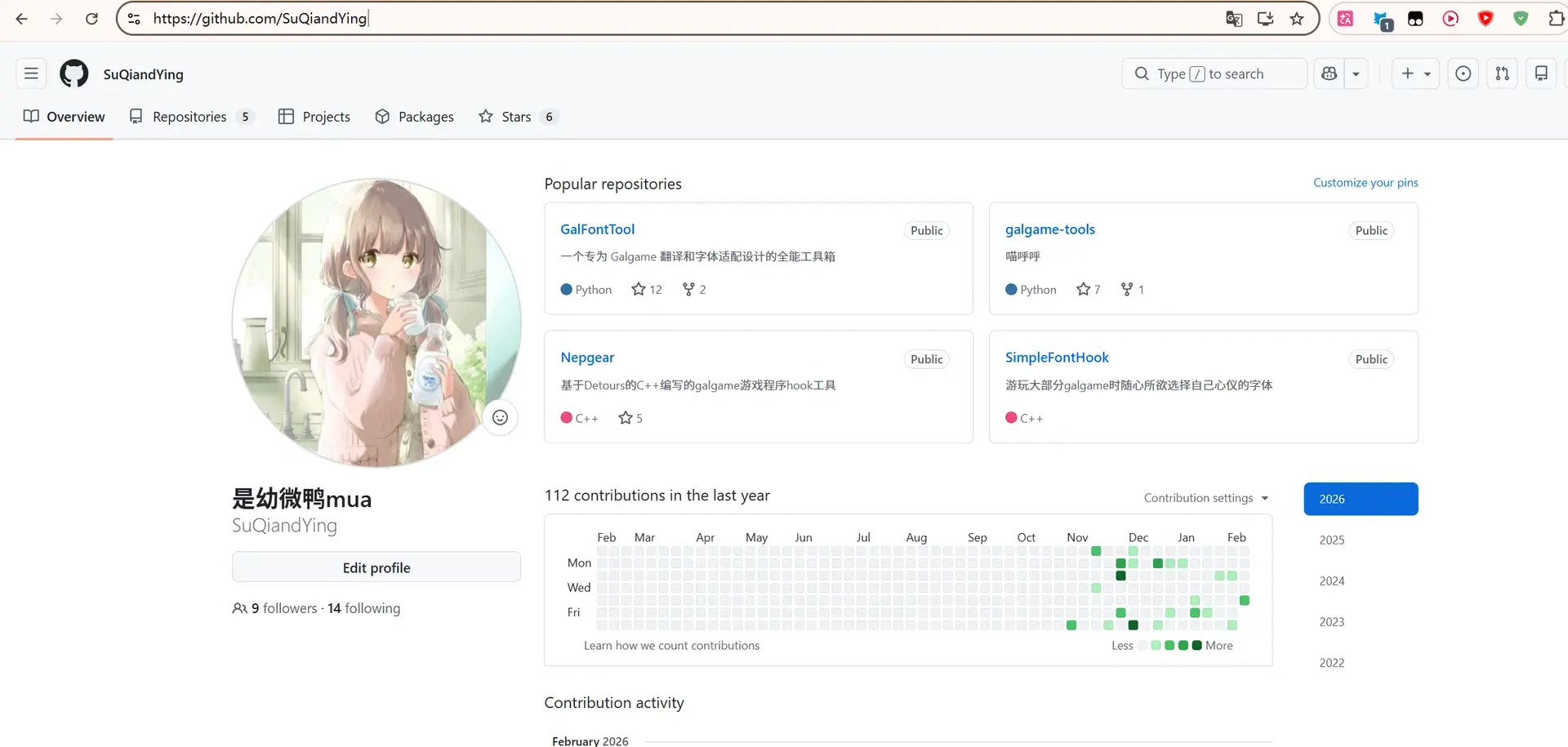Click Customize your pins link
Screen dimensions: 1568x747
point(1365,183)
